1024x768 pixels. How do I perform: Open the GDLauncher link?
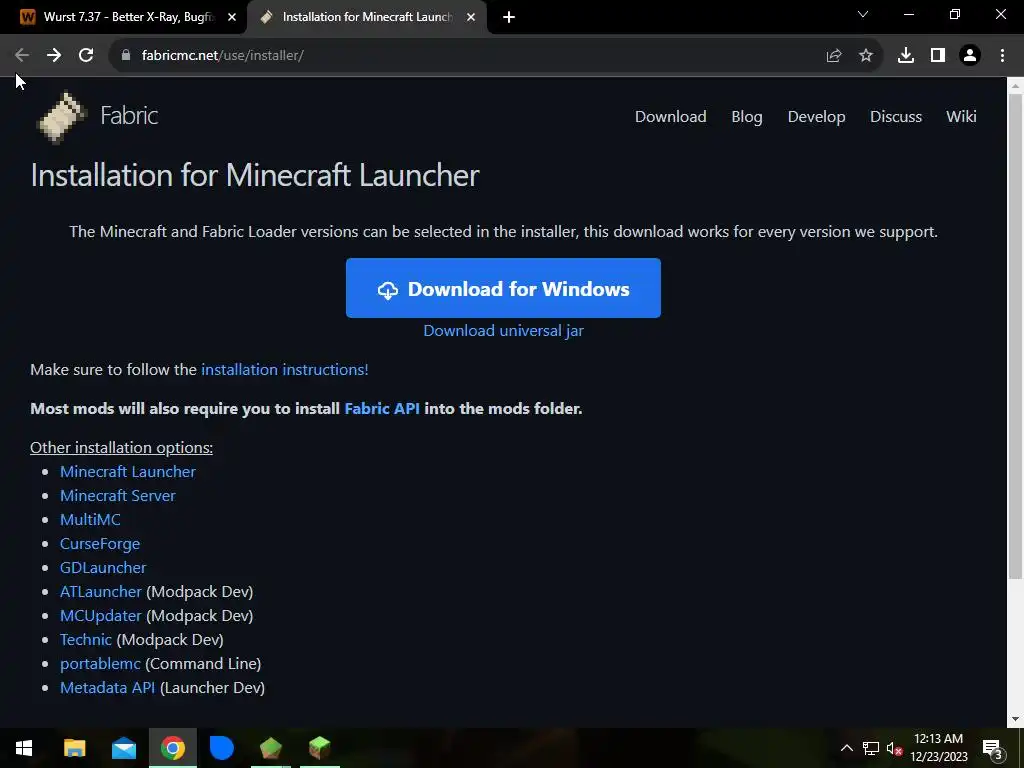tap(103, 568)
